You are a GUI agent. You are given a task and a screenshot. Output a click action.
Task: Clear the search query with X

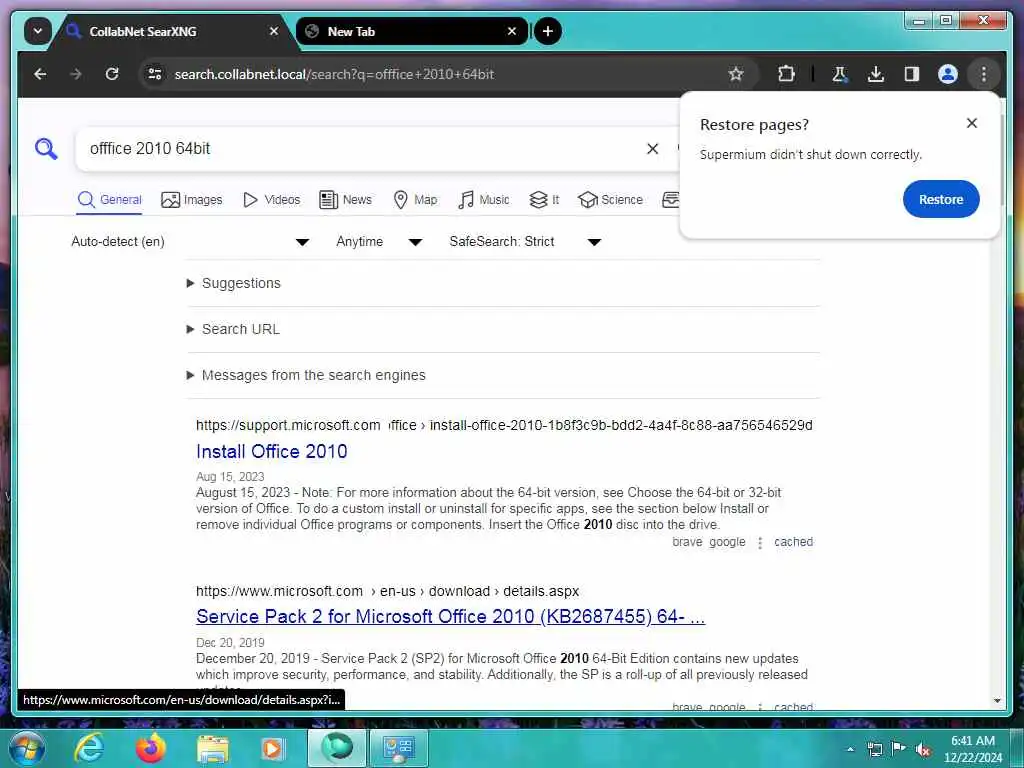(652, 149)
